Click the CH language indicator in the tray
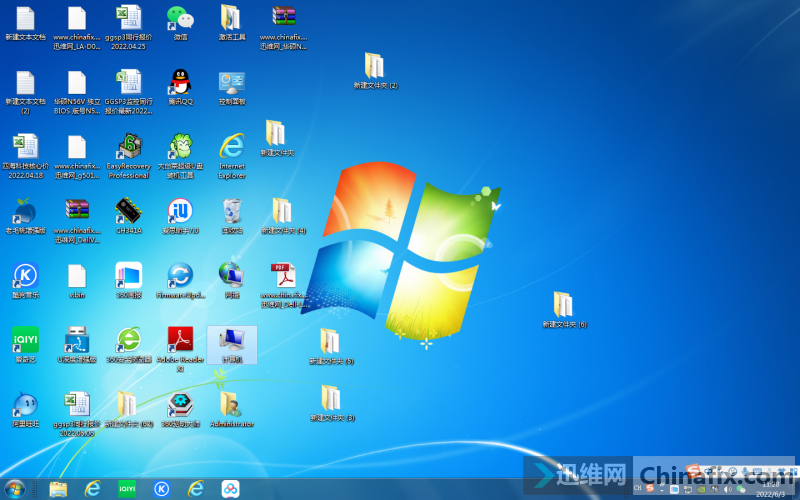The width and height of the screenshot is (800, 500). pos(638,488)
